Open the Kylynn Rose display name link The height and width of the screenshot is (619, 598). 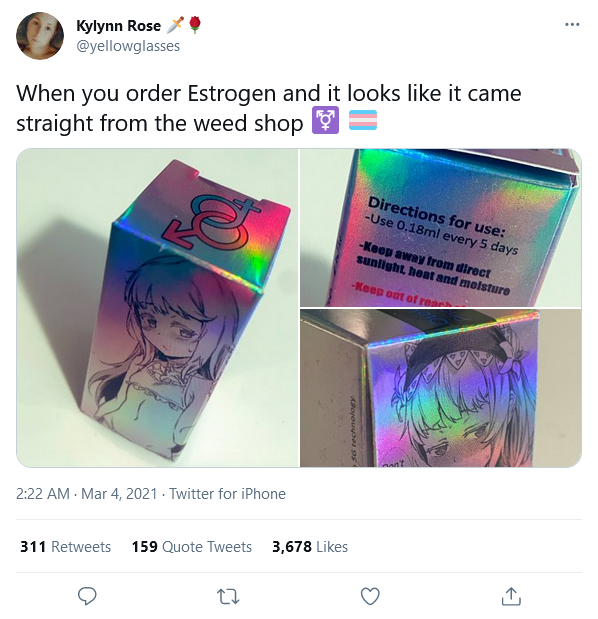[x=118, y=26]
